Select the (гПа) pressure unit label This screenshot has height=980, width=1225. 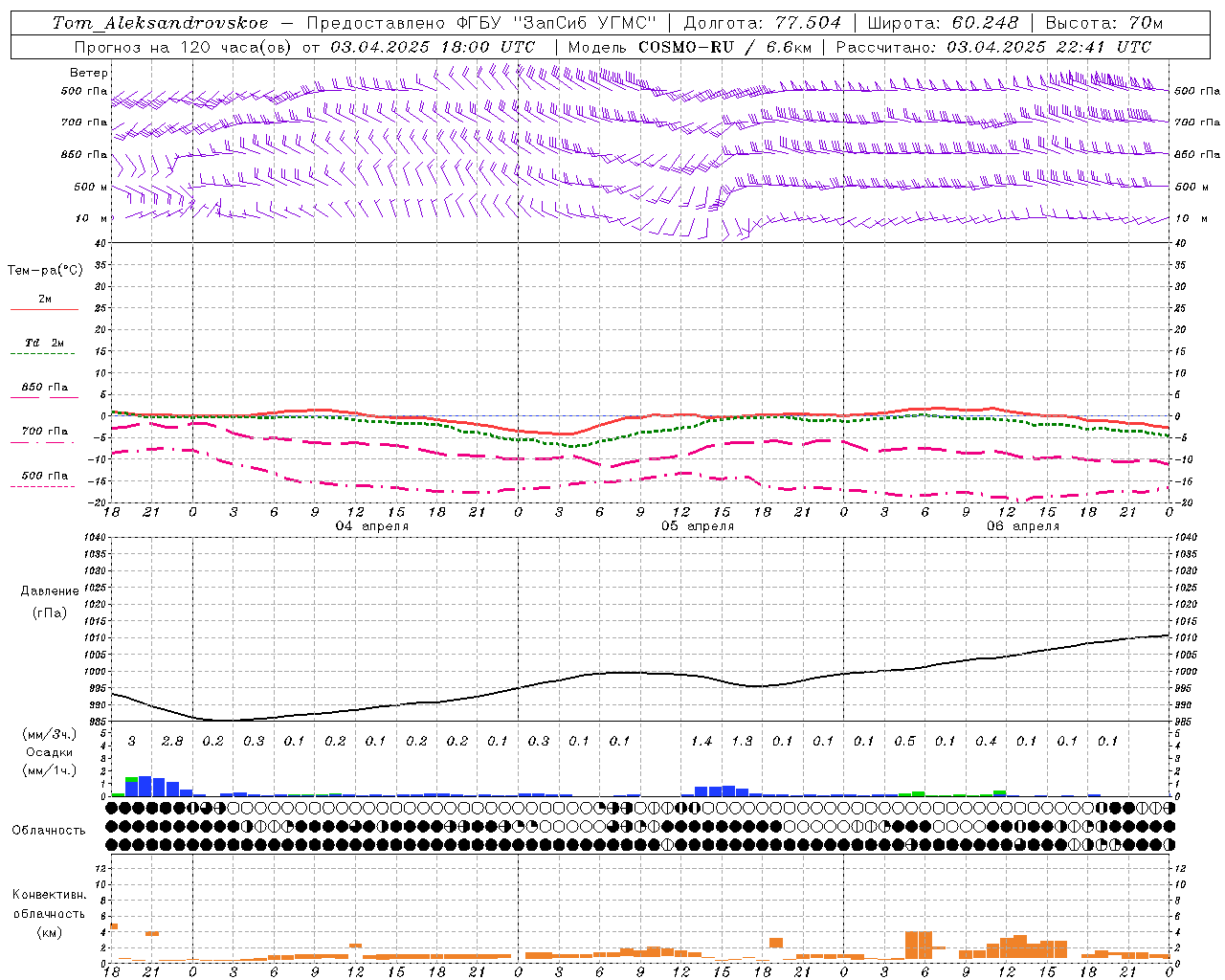(x=50, y=613)
